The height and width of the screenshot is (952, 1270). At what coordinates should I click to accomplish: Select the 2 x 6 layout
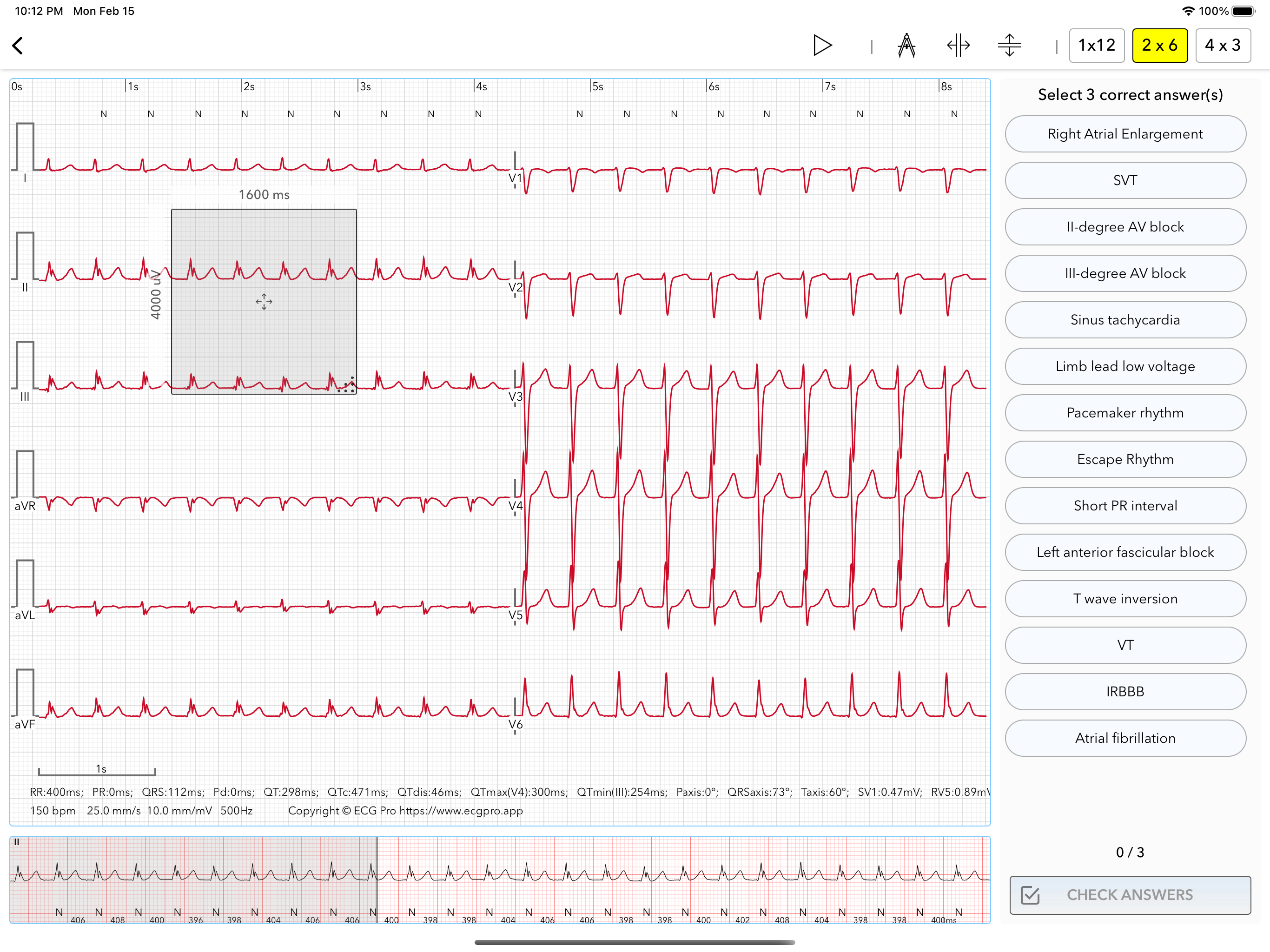click(x=1159, y=46)
